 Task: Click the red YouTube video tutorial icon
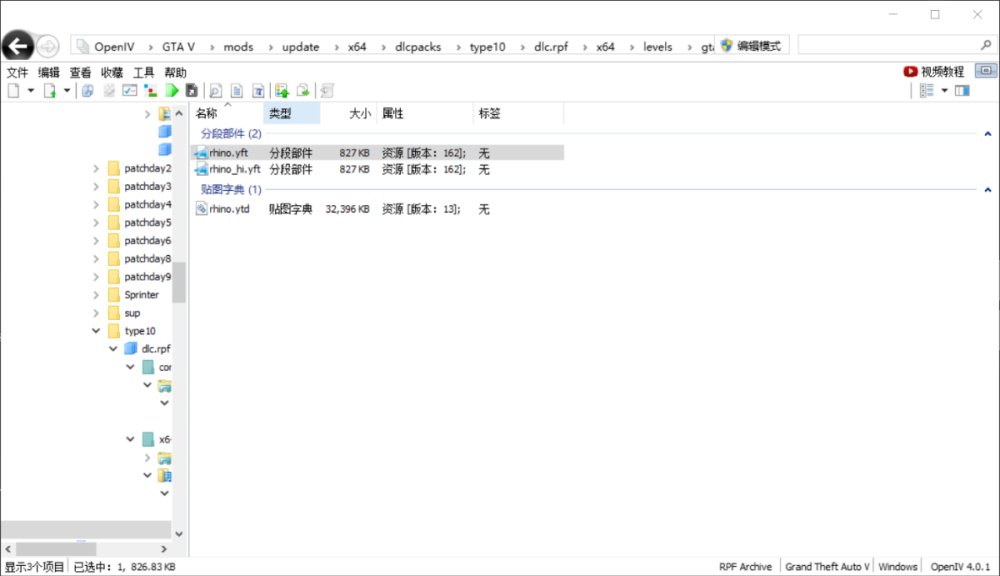910,72
